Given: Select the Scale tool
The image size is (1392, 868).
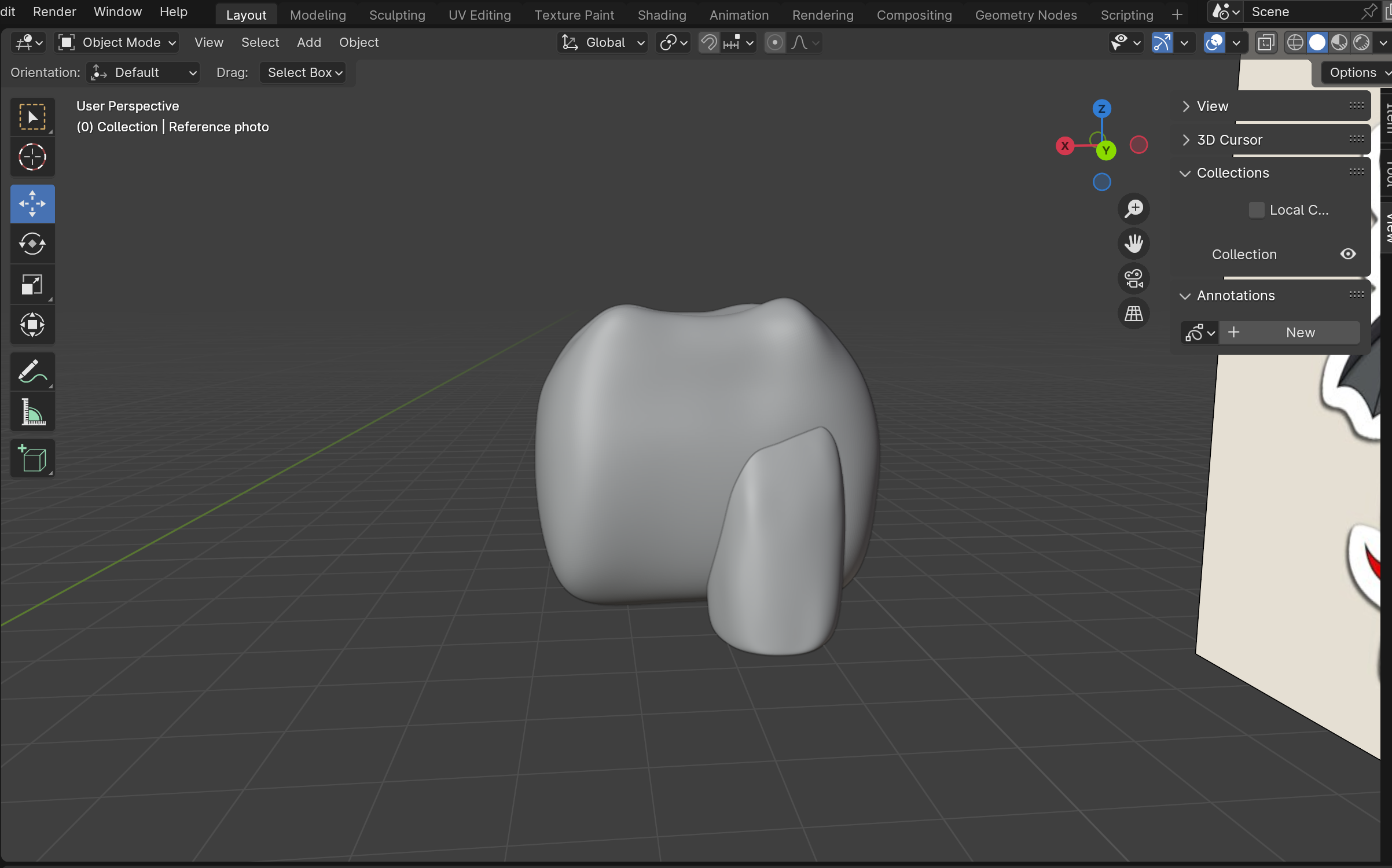Looking at the screenshot, I should coord(32,284).
